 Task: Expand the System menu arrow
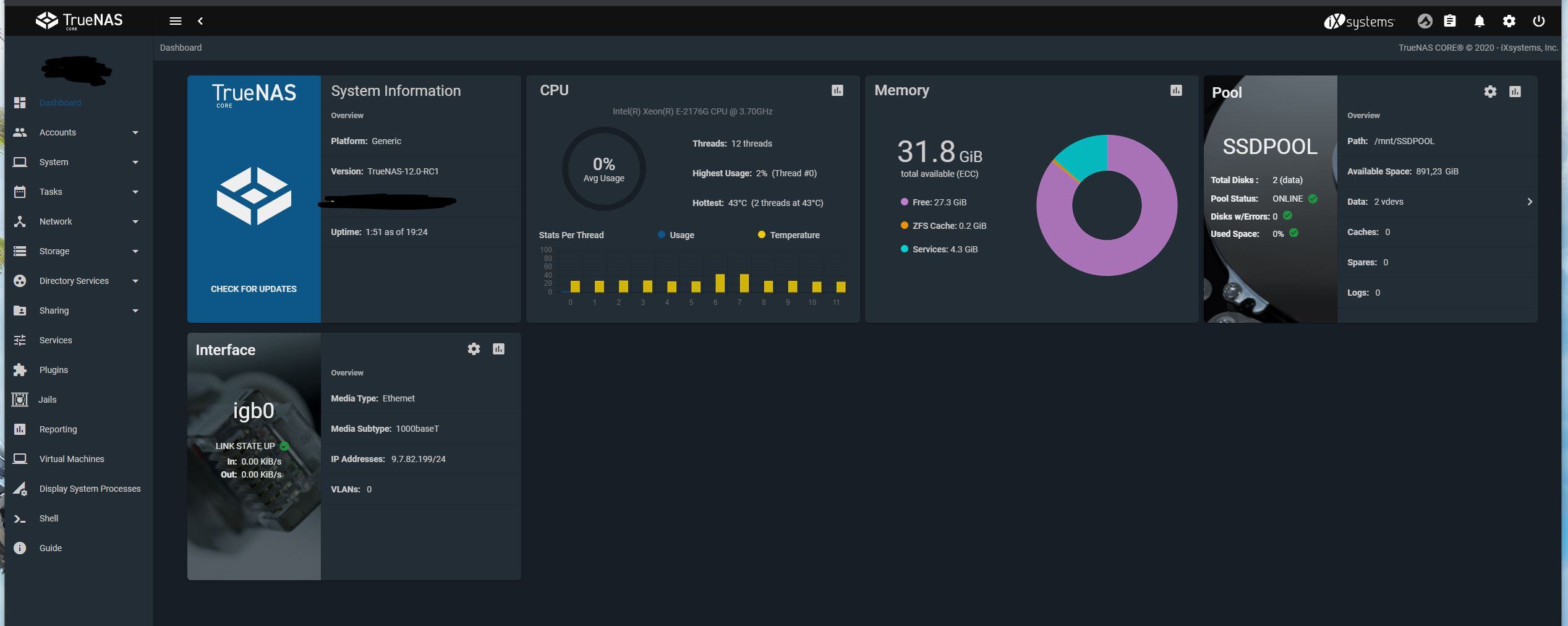pyautogui.click(x=135, y=162)
